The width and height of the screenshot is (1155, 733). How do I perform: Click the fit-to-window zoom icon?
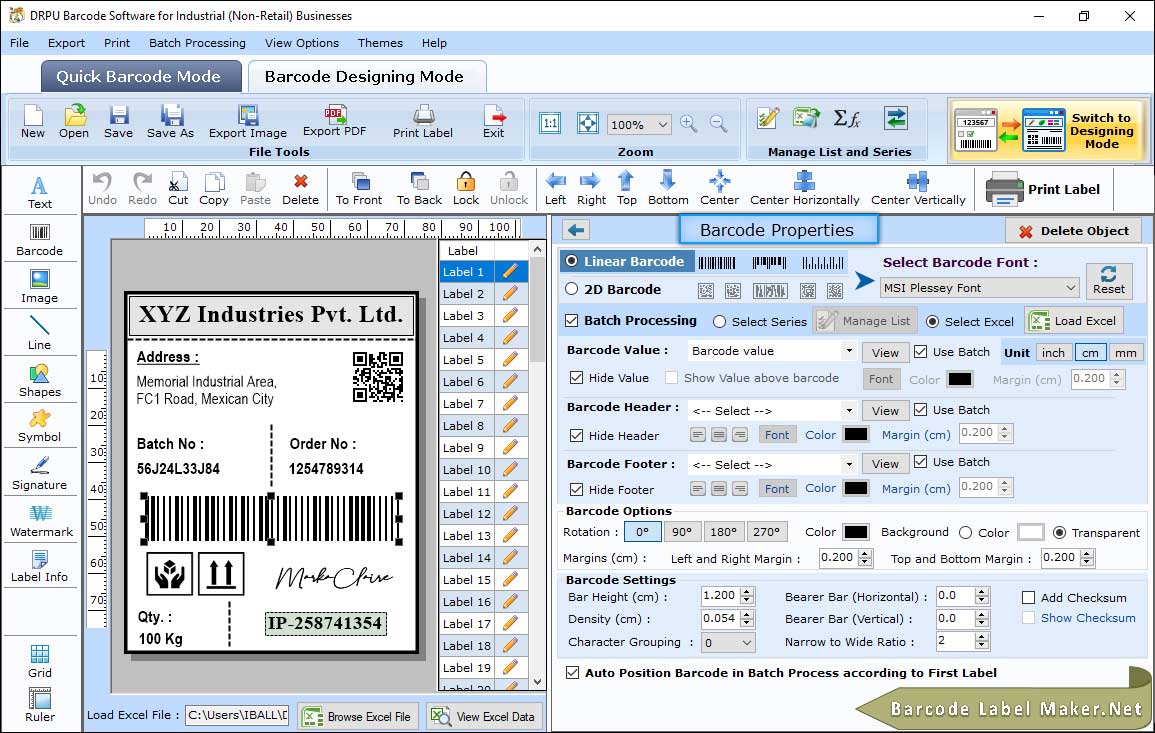pos(588,124)
